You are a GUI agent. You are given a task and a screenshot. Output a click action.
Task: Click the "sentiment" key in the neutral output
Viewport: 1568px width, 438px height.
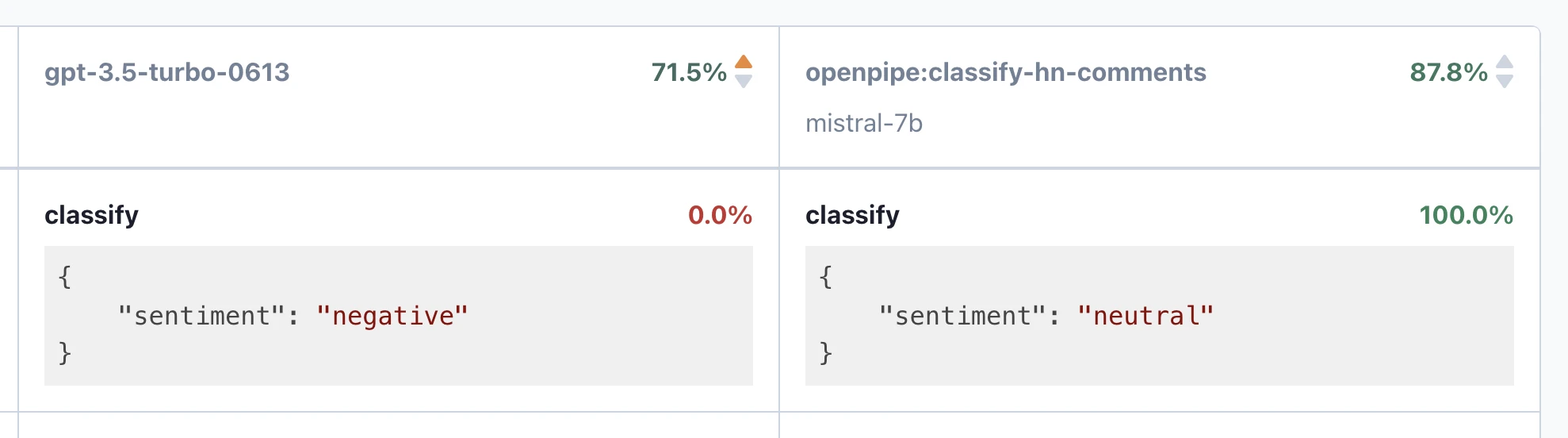point(962,316)
